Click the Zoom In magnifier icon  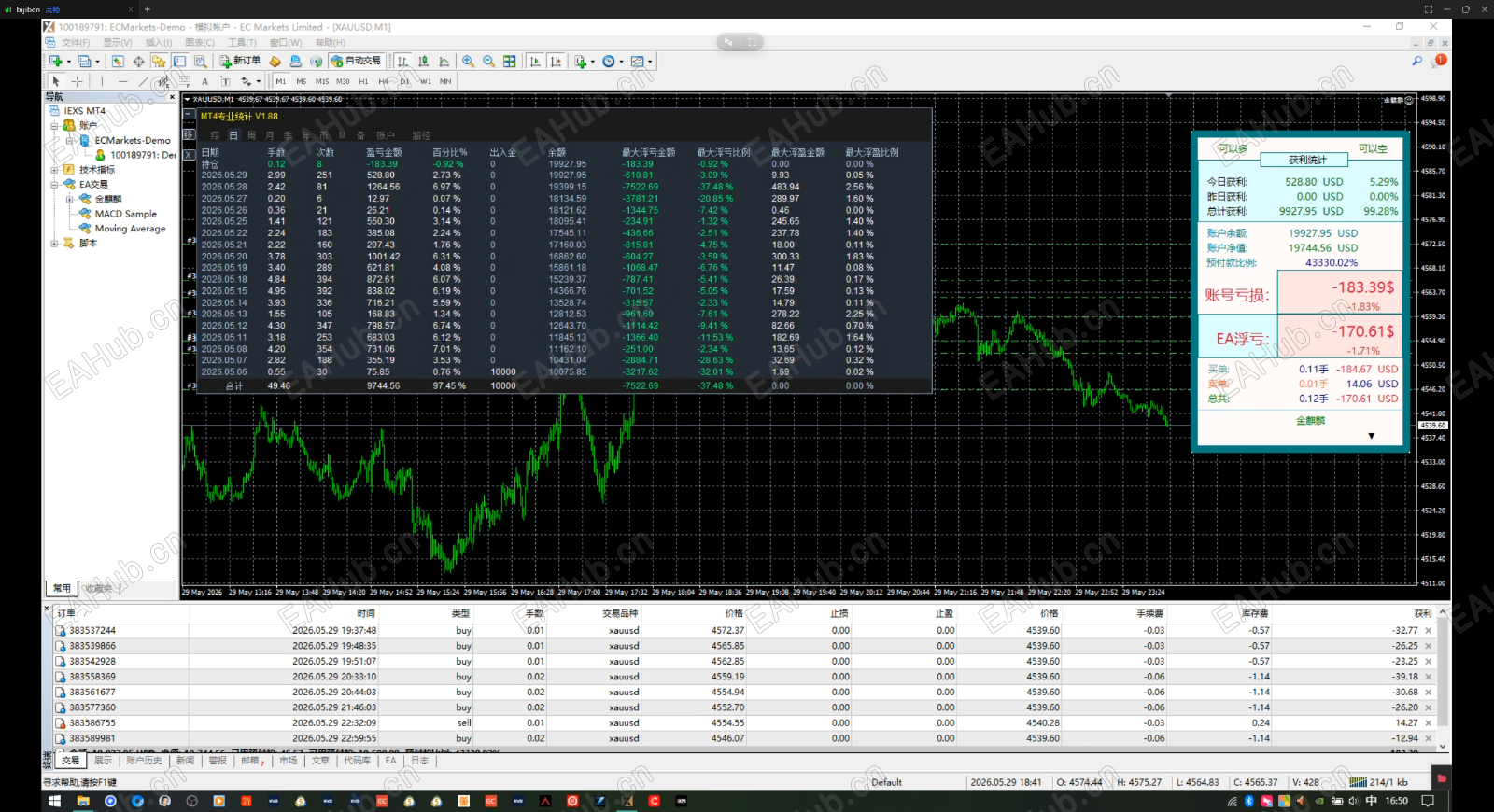tap(468, 61)
